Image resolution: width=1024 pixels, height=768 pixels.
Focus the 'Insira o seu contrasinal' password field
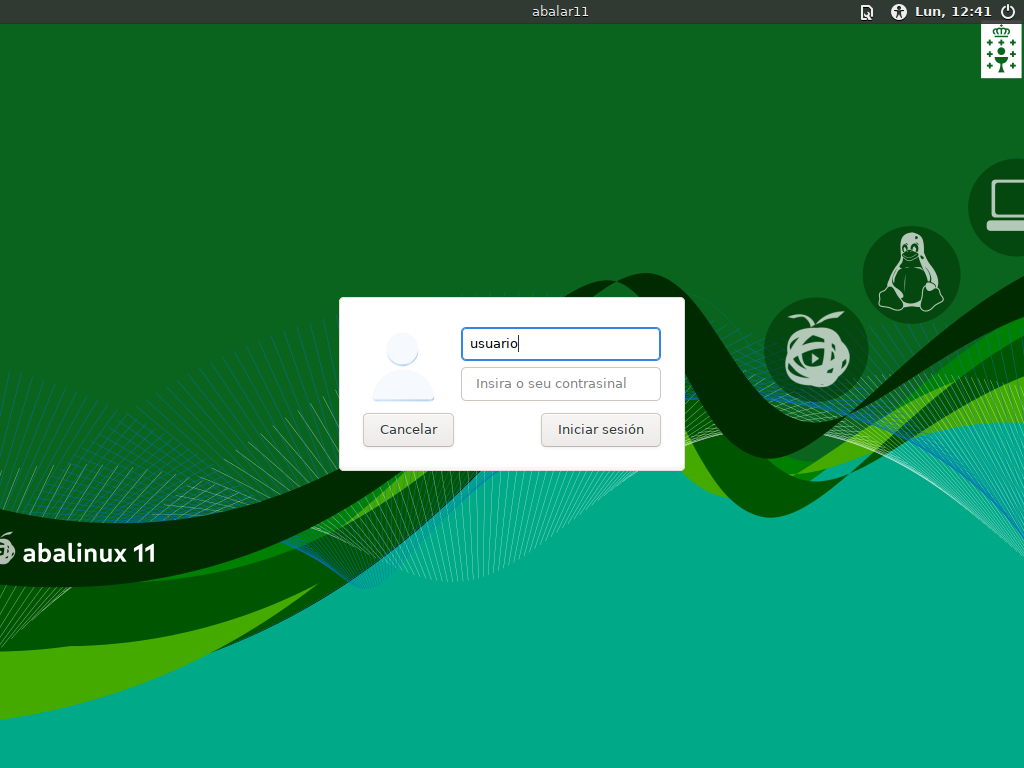(560, 384)
